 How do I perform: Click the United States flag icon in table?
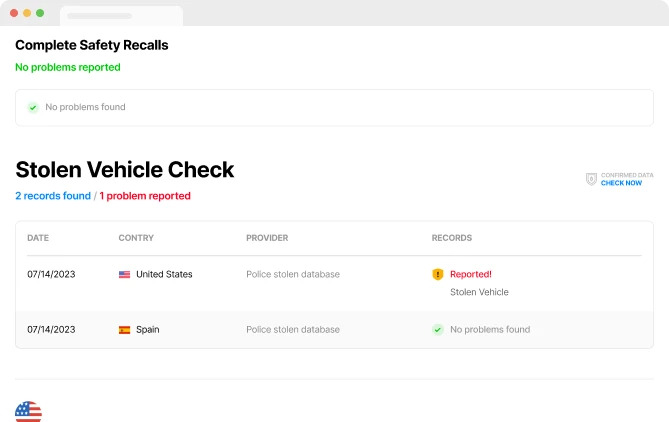124,274
